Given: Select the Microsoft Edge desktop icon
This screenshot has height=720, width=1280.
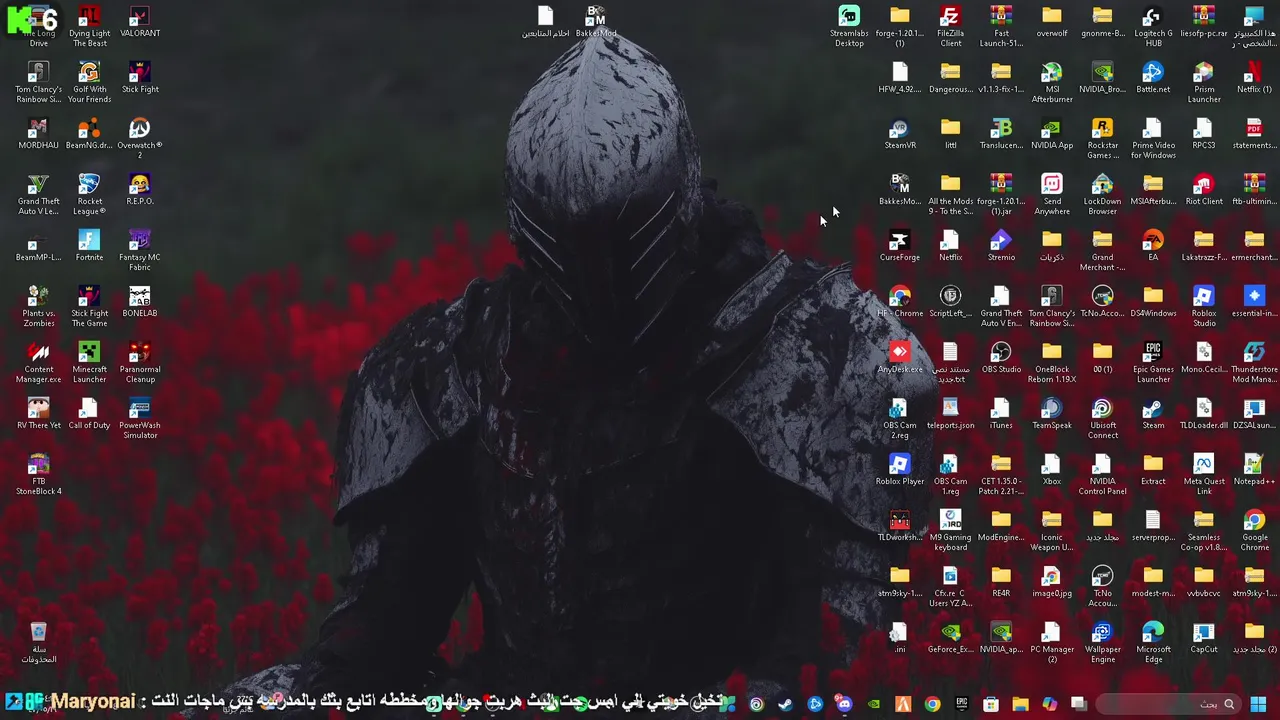Looking at the screenshot, I should pyautogui.click(x=1153, y=642).
